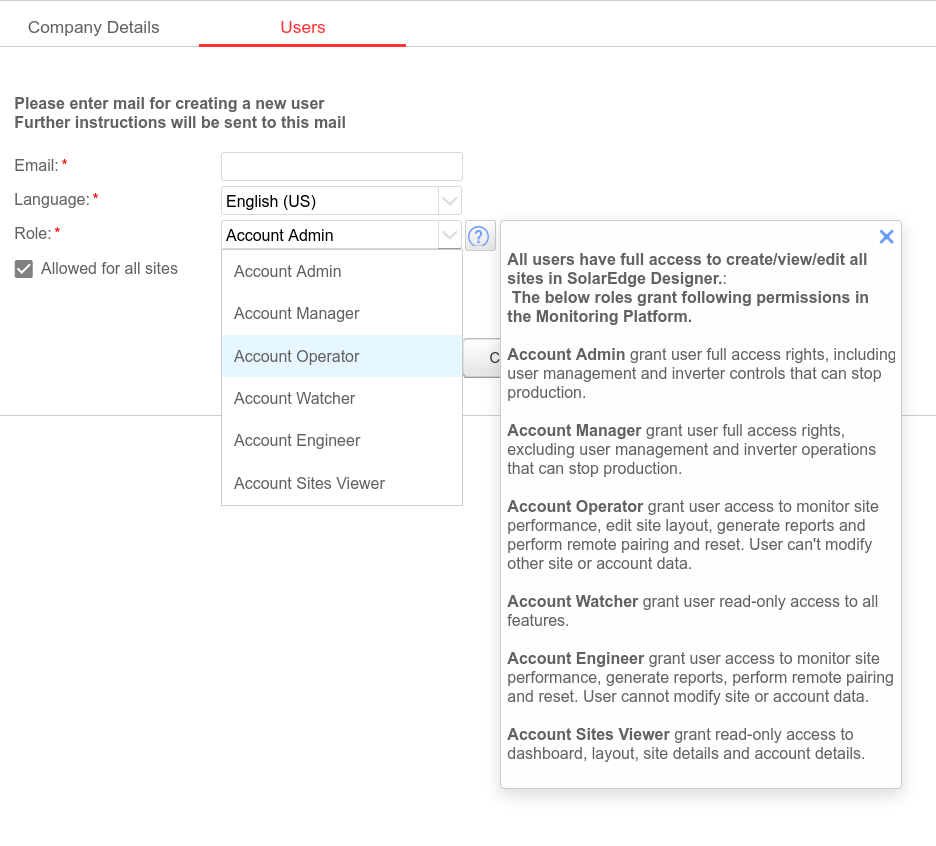Pick Account Operator in the role list
The image size is (936, 846).
pos(297,357)
